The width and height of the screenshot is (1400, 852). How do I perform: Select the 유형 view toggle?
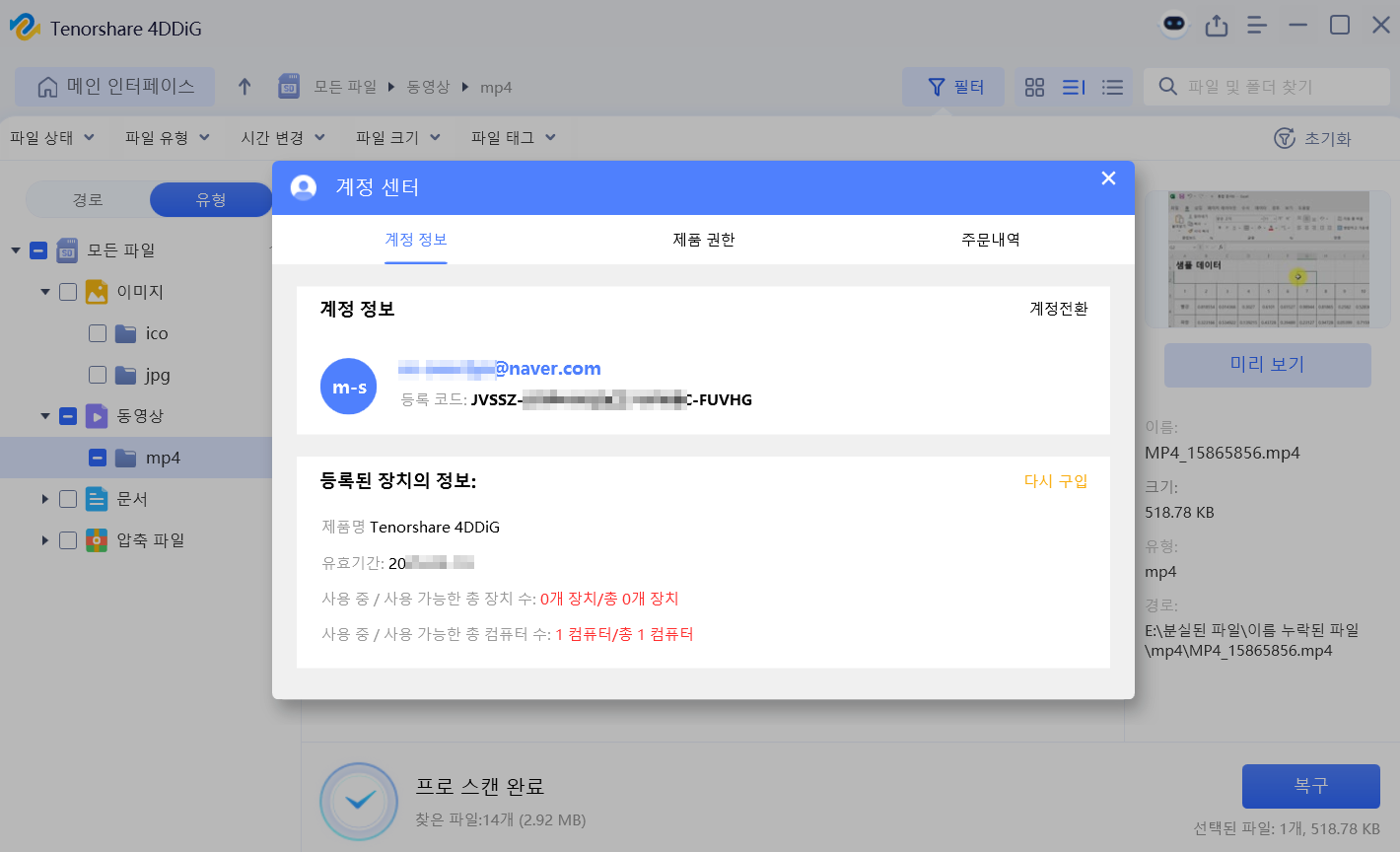pos(211,199)
